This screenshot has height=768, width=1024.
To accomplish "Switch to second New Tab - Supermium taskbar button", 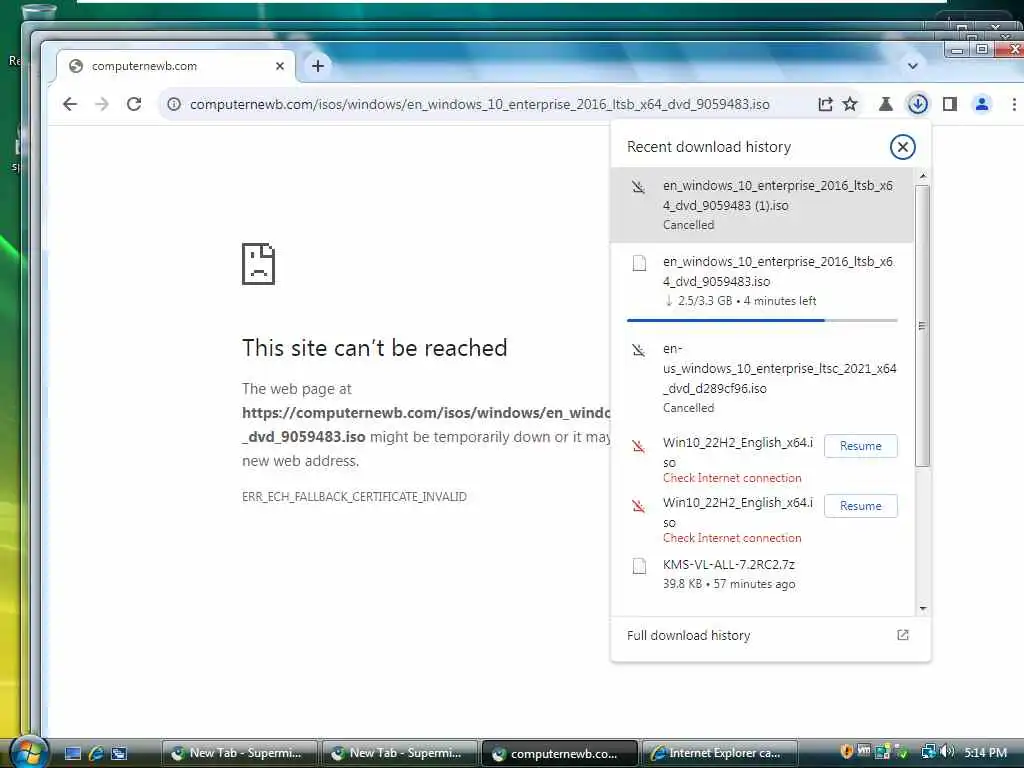I will click(x=399, y=753).
